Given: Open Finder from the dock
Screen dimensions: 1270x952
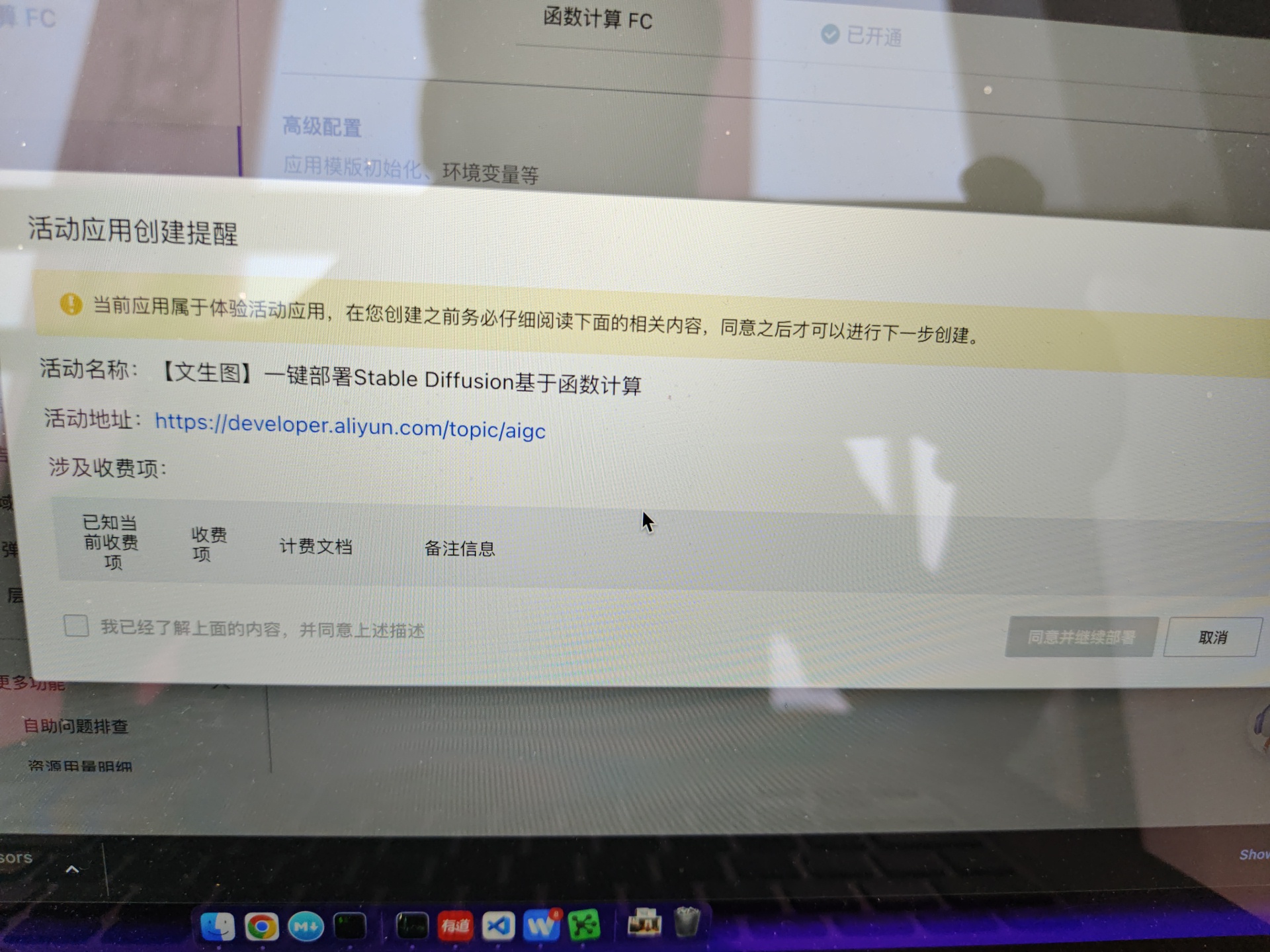Looking at the screenshot, I should pyautogui.click(x=217, y=926).
